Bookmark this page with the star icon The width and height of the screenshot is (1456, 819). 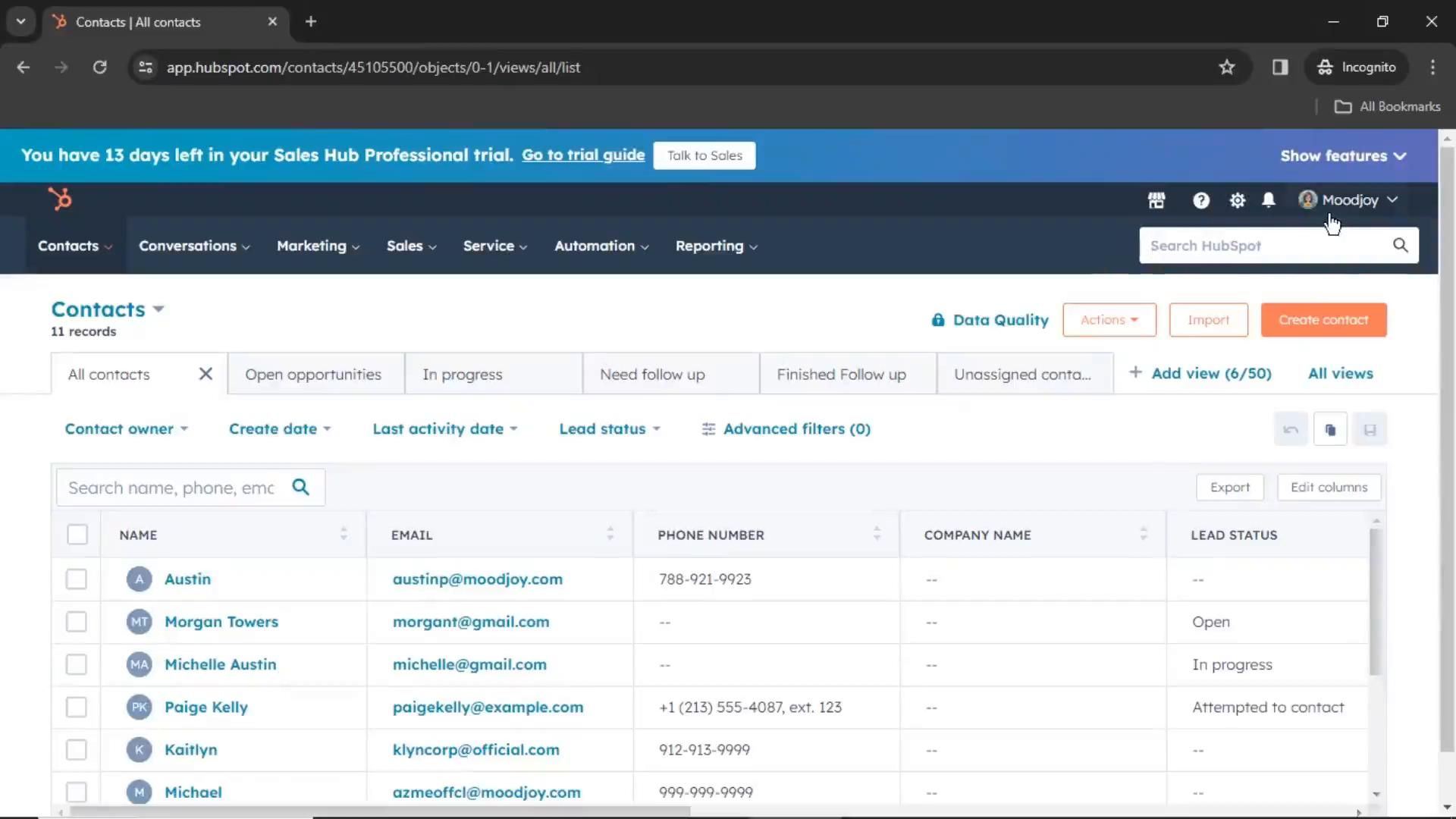1226,67
